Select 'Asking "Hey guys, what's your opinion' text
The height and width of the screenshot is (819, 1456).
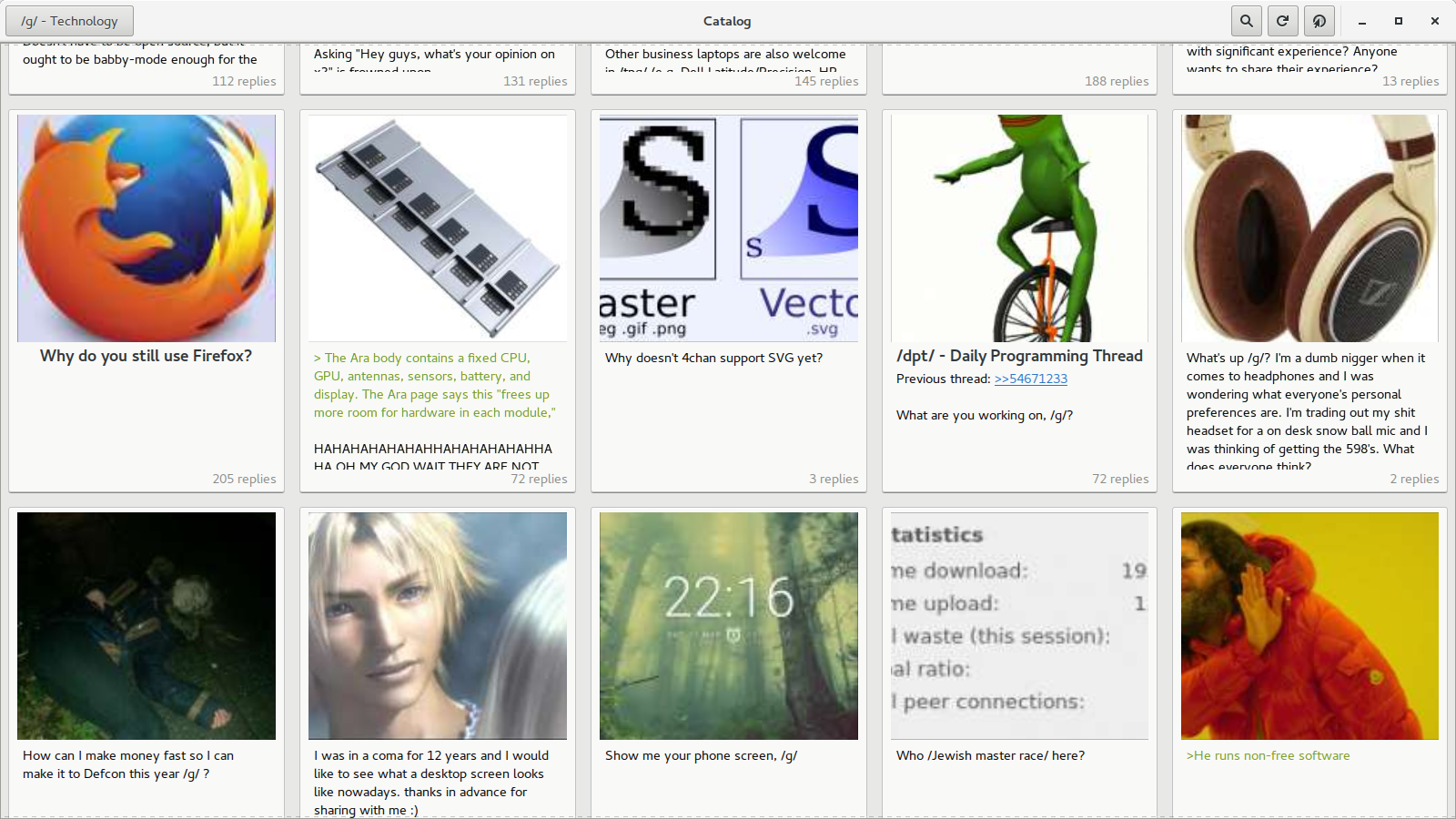[x=434, y=54]
